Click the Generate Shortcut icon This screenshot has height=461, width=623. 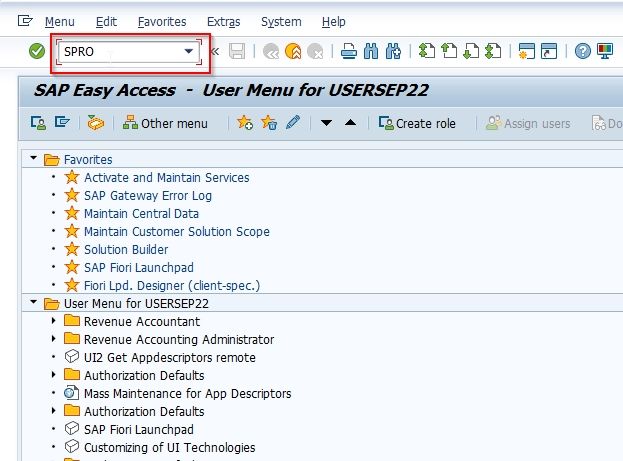(x=549, y=51)
